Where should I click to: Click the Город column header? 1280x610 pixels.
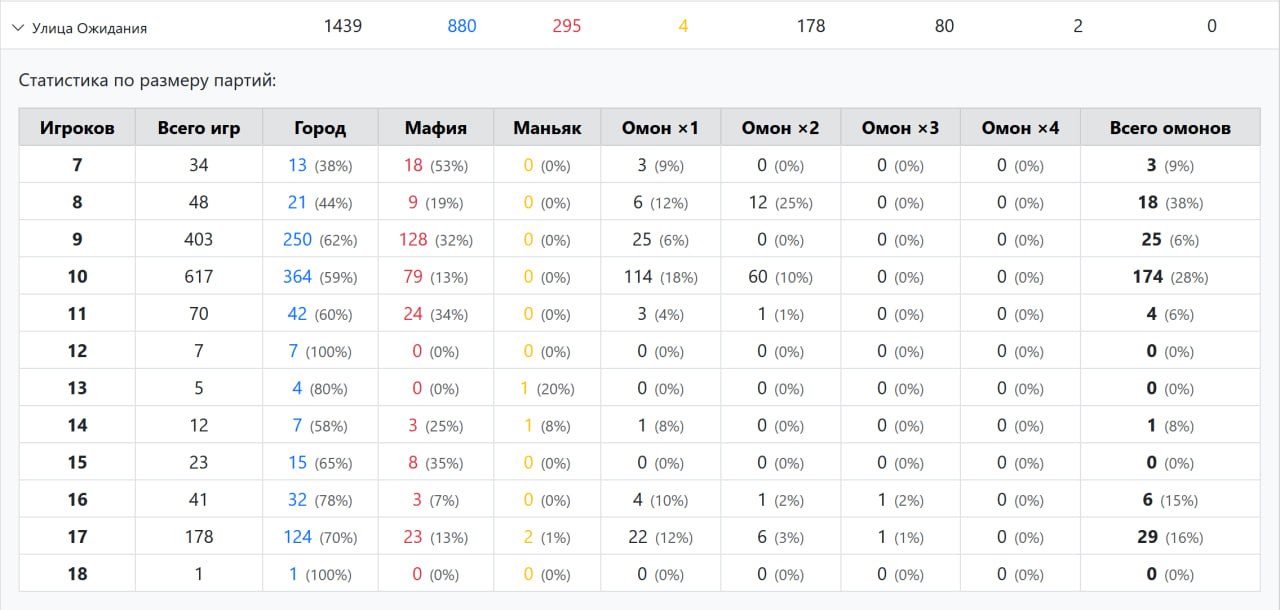tap(320, 128)
